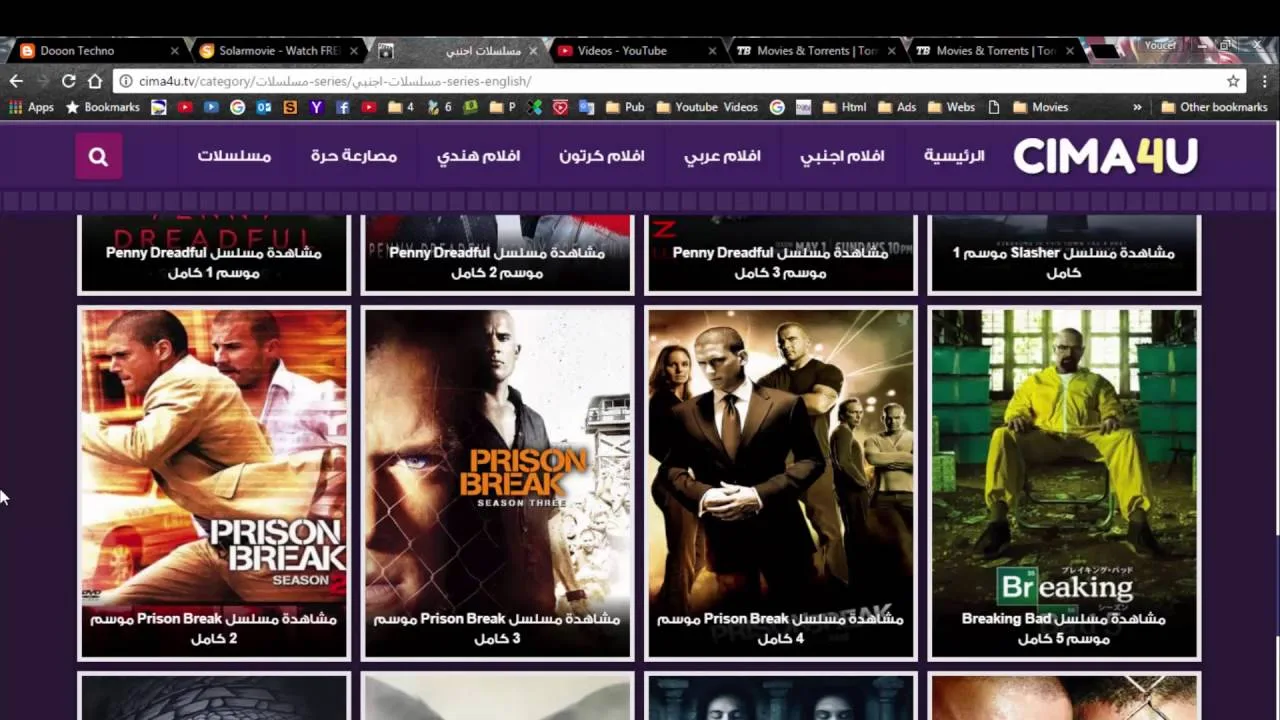Open Penny Dreadful موسم 2 title link

coord(497,262)
